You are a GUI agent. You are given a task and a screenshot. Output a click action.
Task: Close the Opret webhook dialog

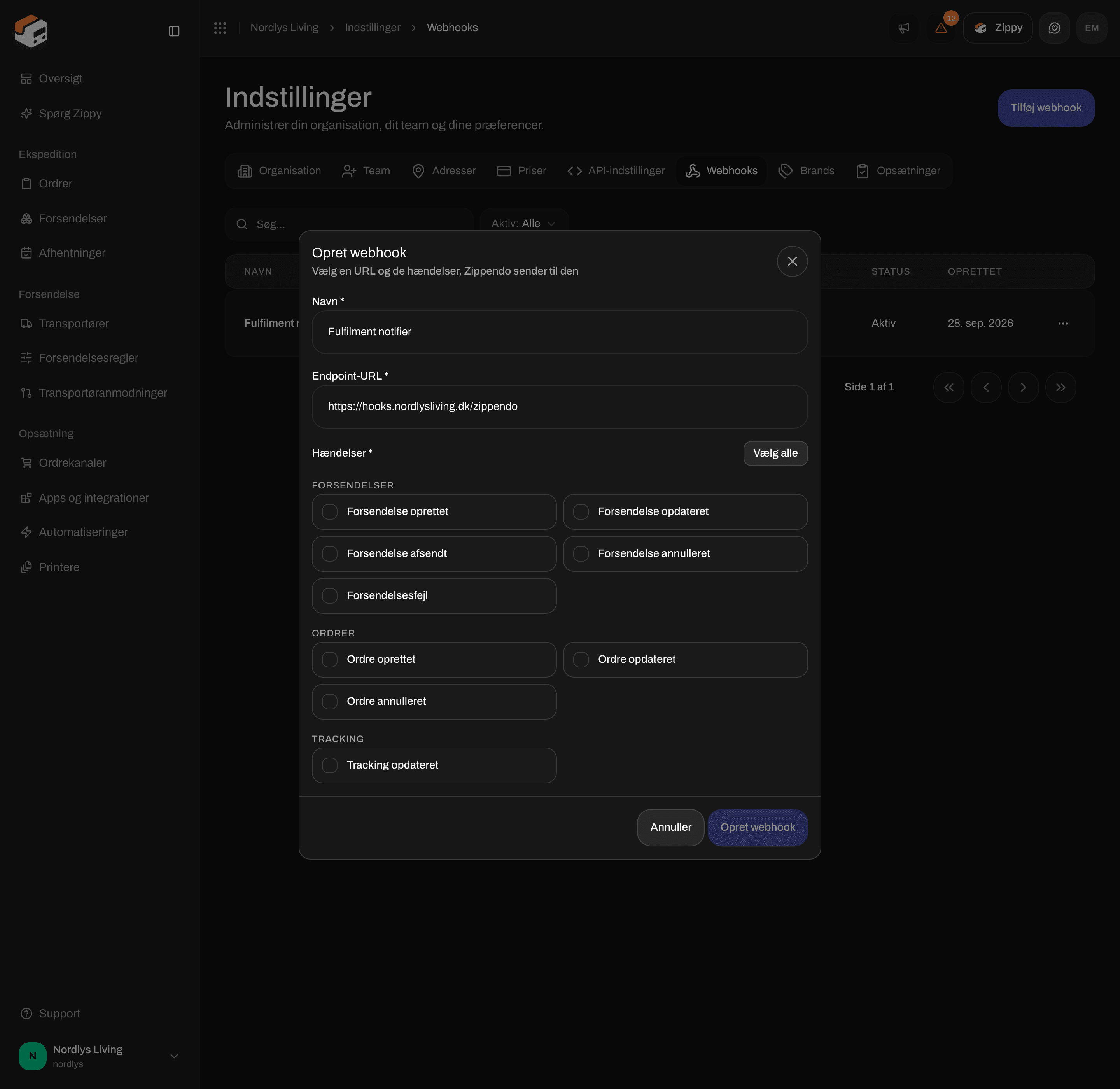tap(792, 261)
